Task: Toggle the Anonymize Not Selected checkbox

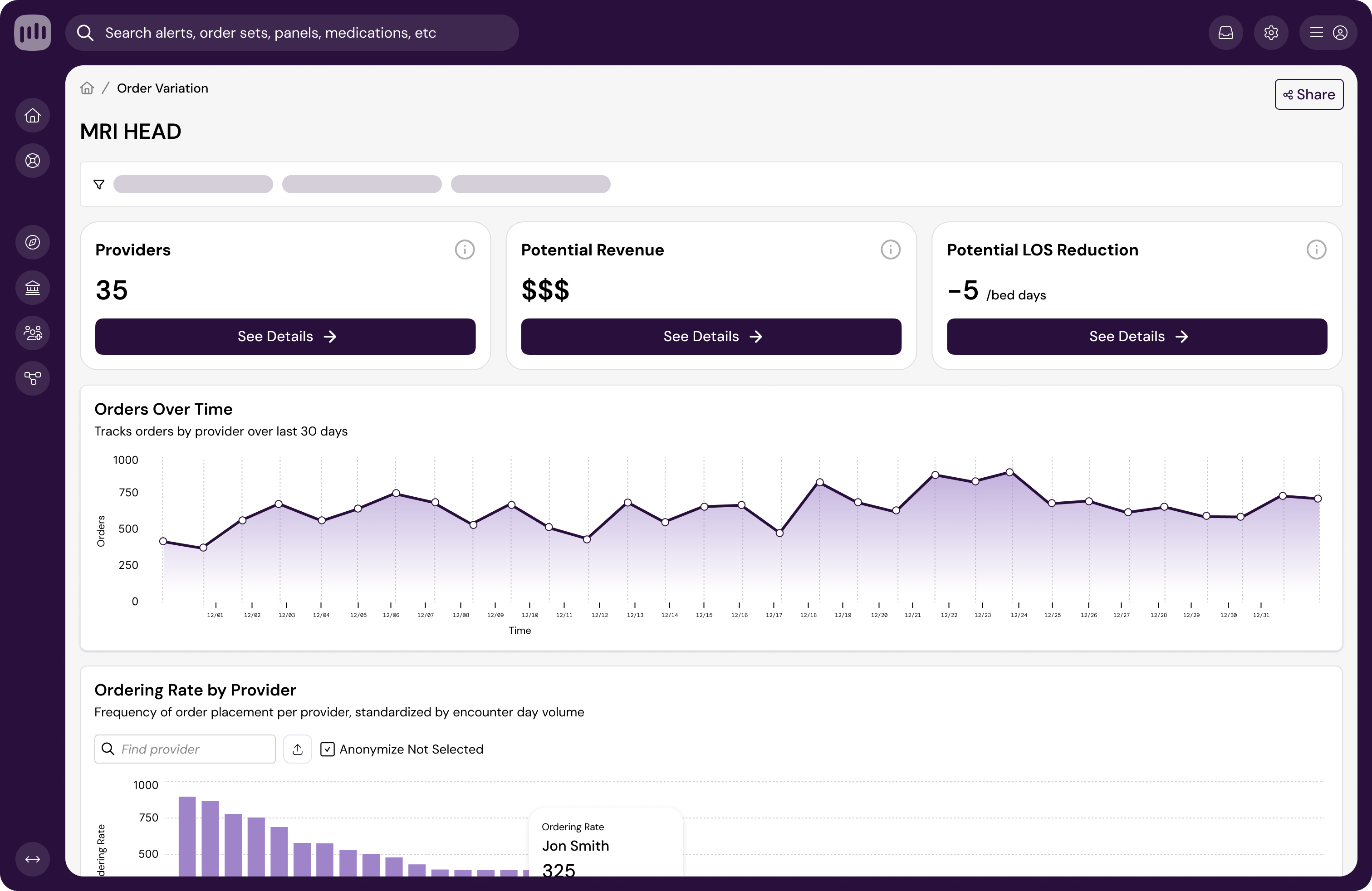Action: [x=328, y=749]
